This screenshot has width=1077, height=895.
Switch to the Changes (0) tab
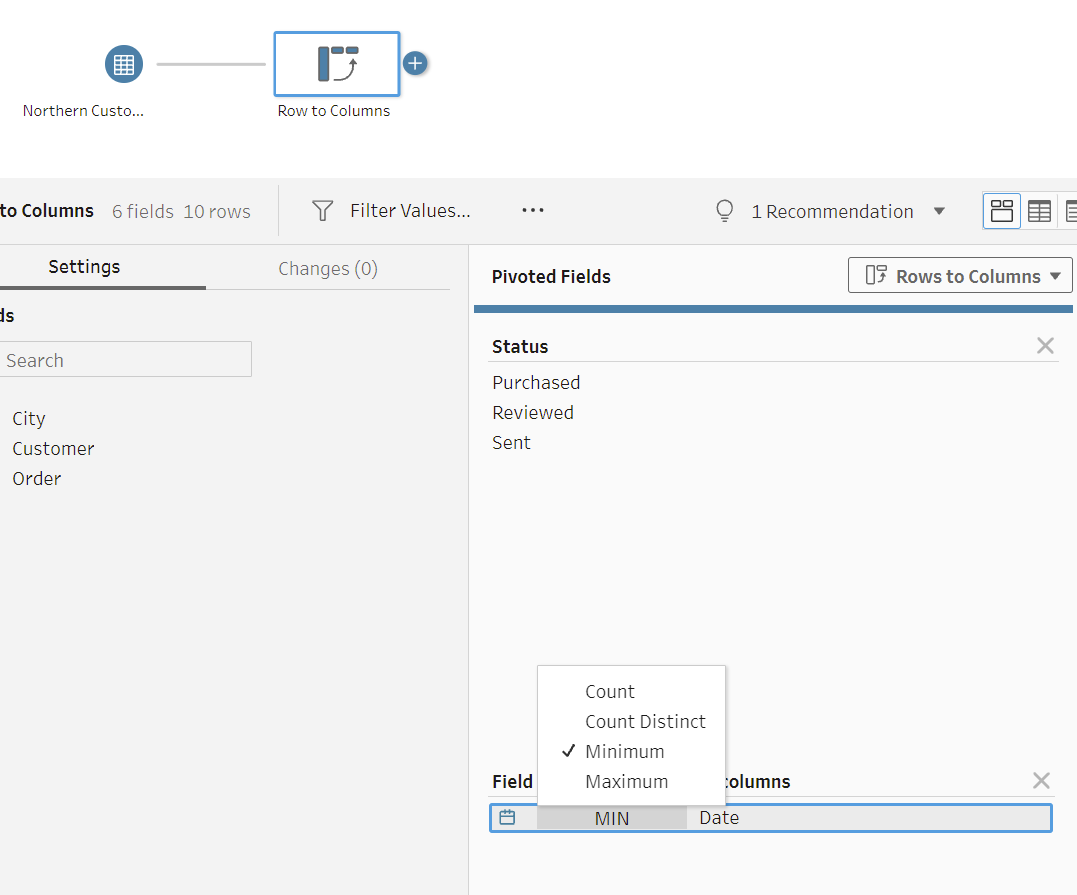pyautogui.click(x=327, y=268)
